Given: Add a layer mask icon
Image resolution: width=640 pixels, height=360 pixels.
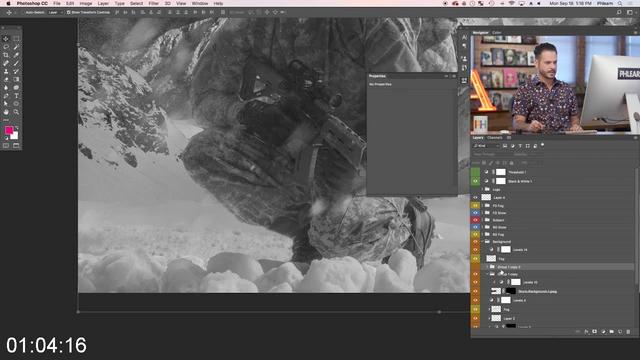Looking at the screenshot, I should [595, 332].
